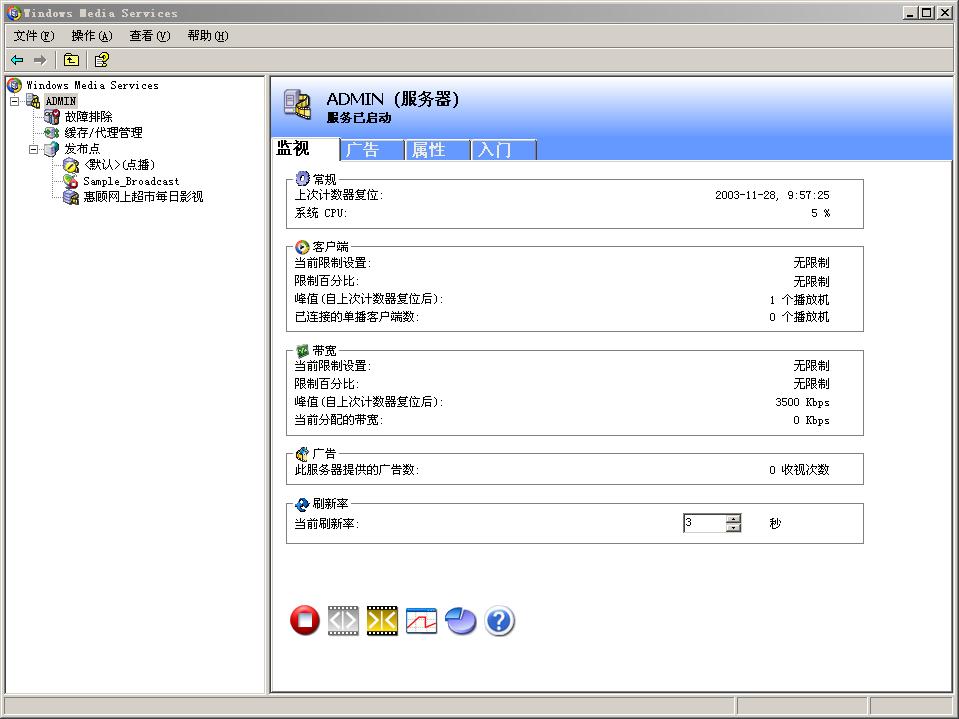This screenshot has width=959, height=719.
Task: Click the blue question mark help icon
Action: [x=500, y=621]
